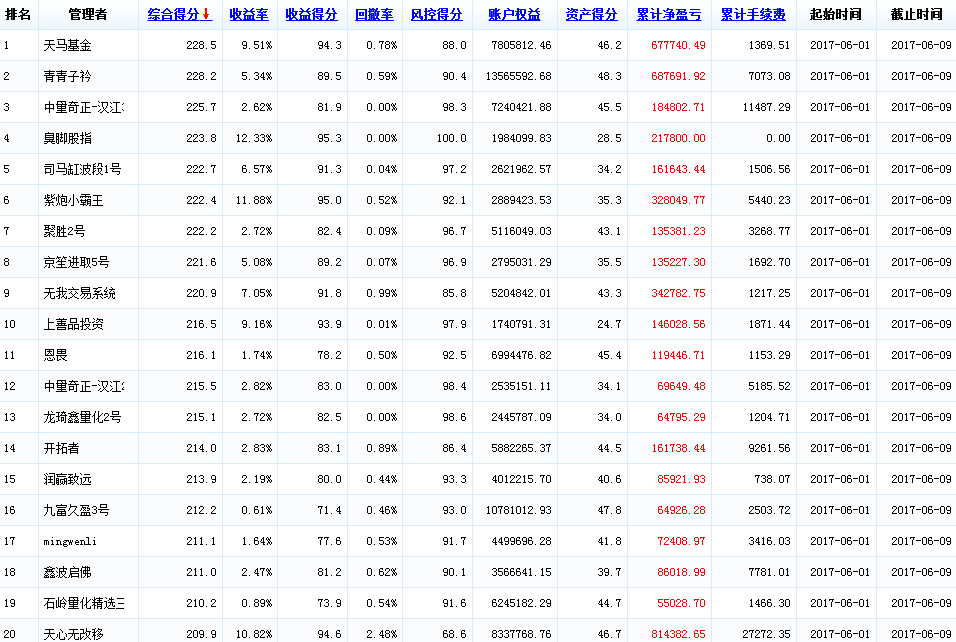Sort by 累计手续费 column header

[753, 15]
